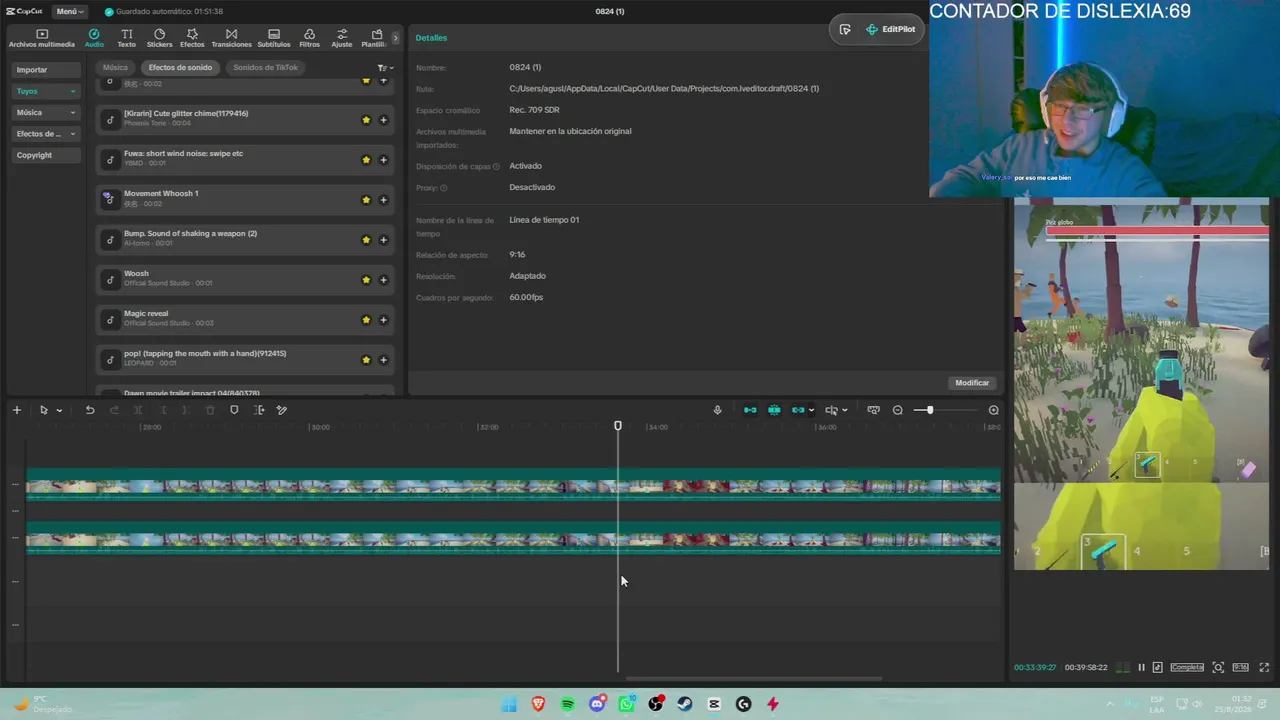Select the Efectos de sonido pill
The image size is (1280, 720).
(180, 68)
